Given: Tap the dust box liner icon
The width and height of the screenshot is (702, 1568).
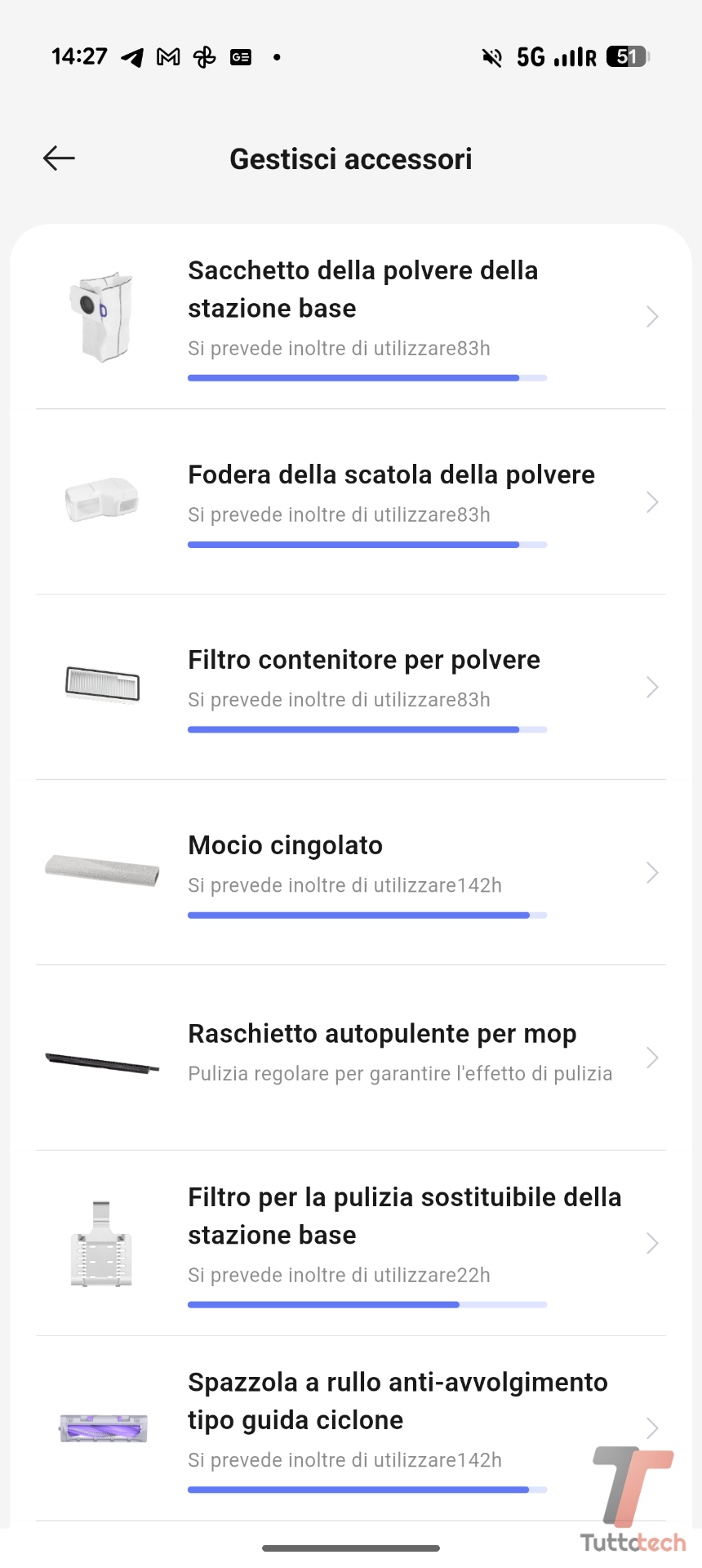Looking at the screenshot, I should click(102, 500).
